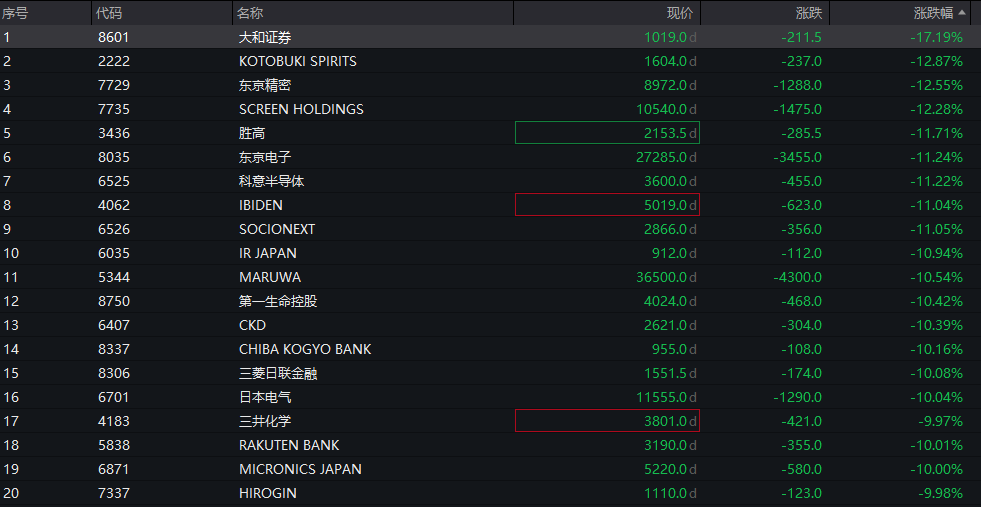
Task: Click stock code 6526 for SOCIONEXT
Action: tap(113, 229)
